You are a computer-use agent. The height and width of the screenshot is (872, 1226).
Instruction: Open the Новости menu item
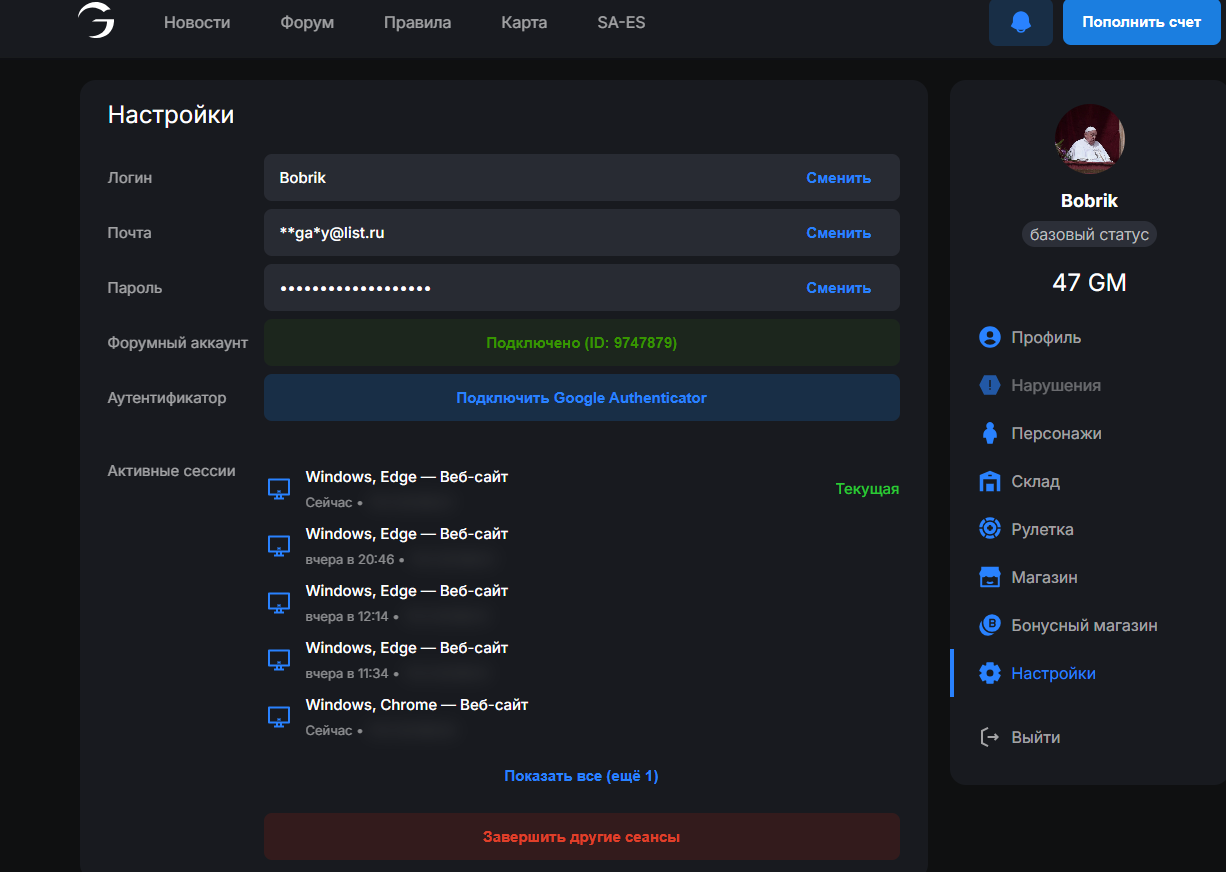click(x=197, y=22)
